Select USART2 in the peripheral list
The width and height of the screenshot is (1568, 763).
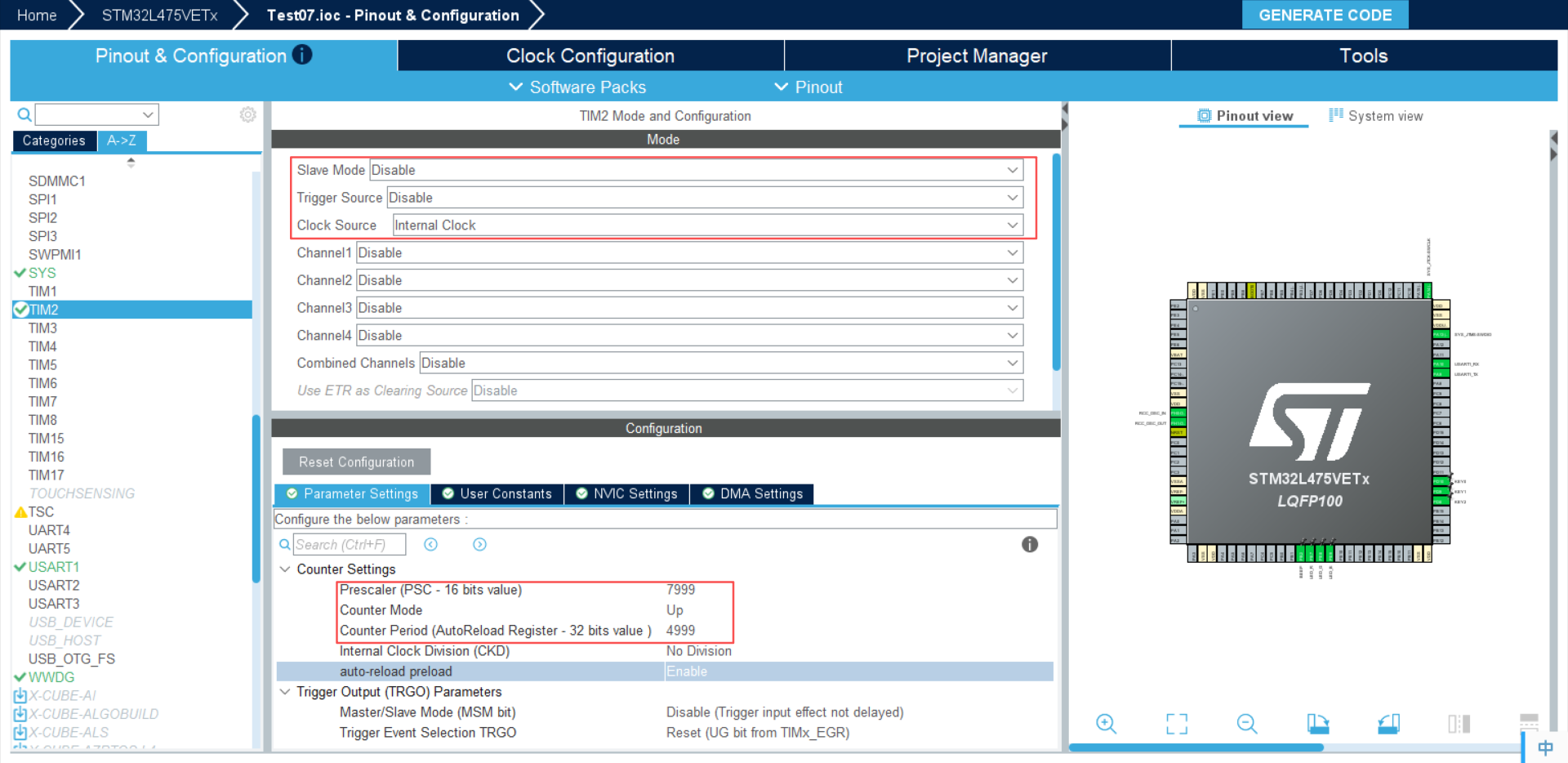point(54,586)
